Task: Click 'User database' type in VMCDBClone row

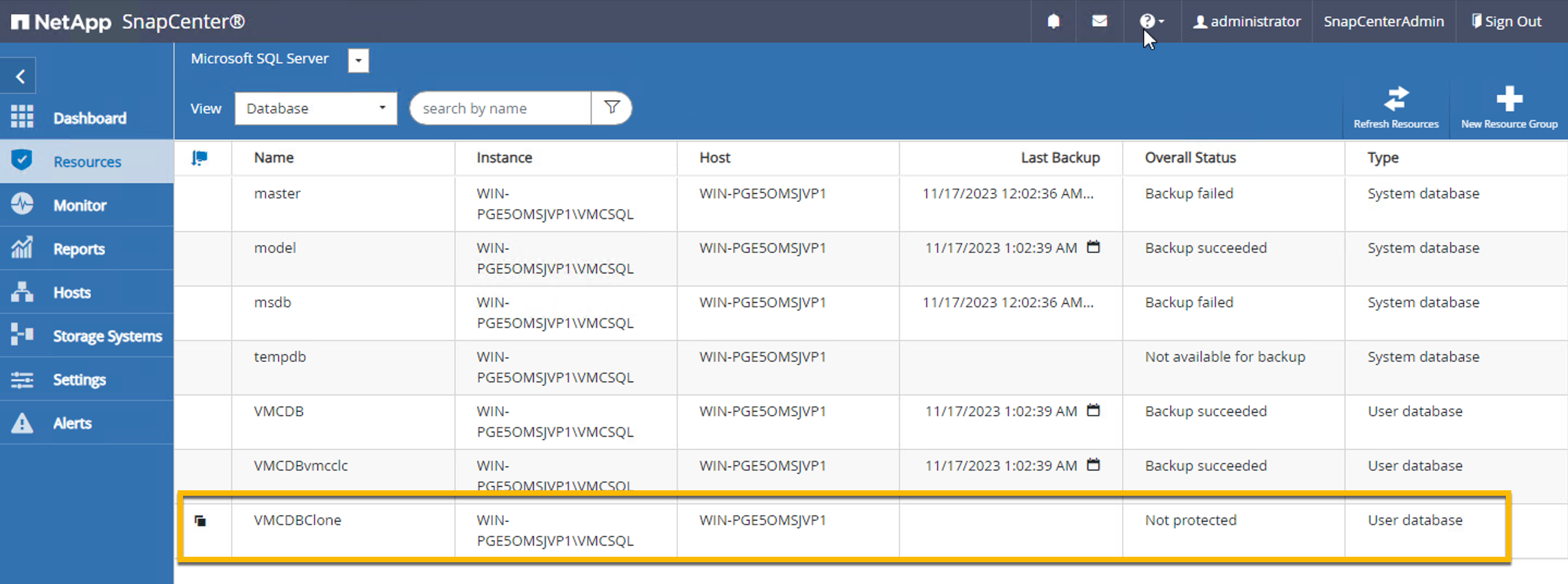Action: click(x=1415, y=520)
